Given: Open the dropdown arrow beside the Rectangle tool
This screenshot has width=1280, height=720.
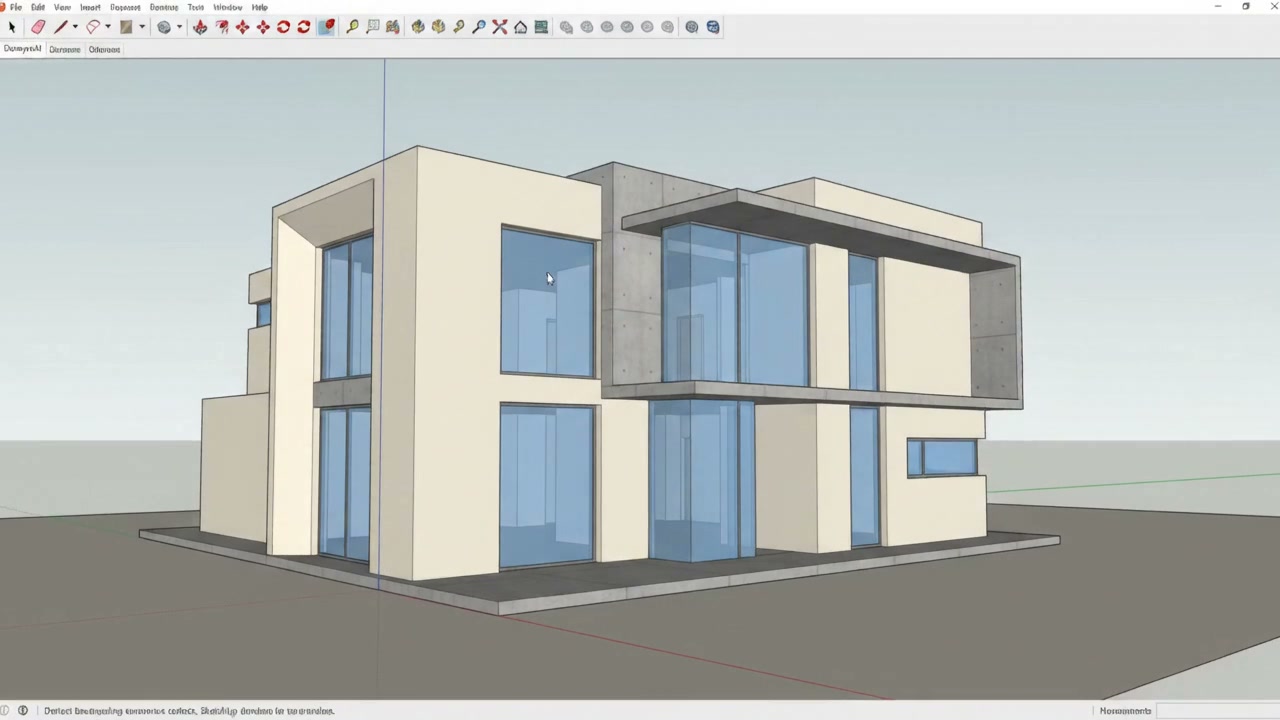Looking at the screenshot, I should point(141,27).
